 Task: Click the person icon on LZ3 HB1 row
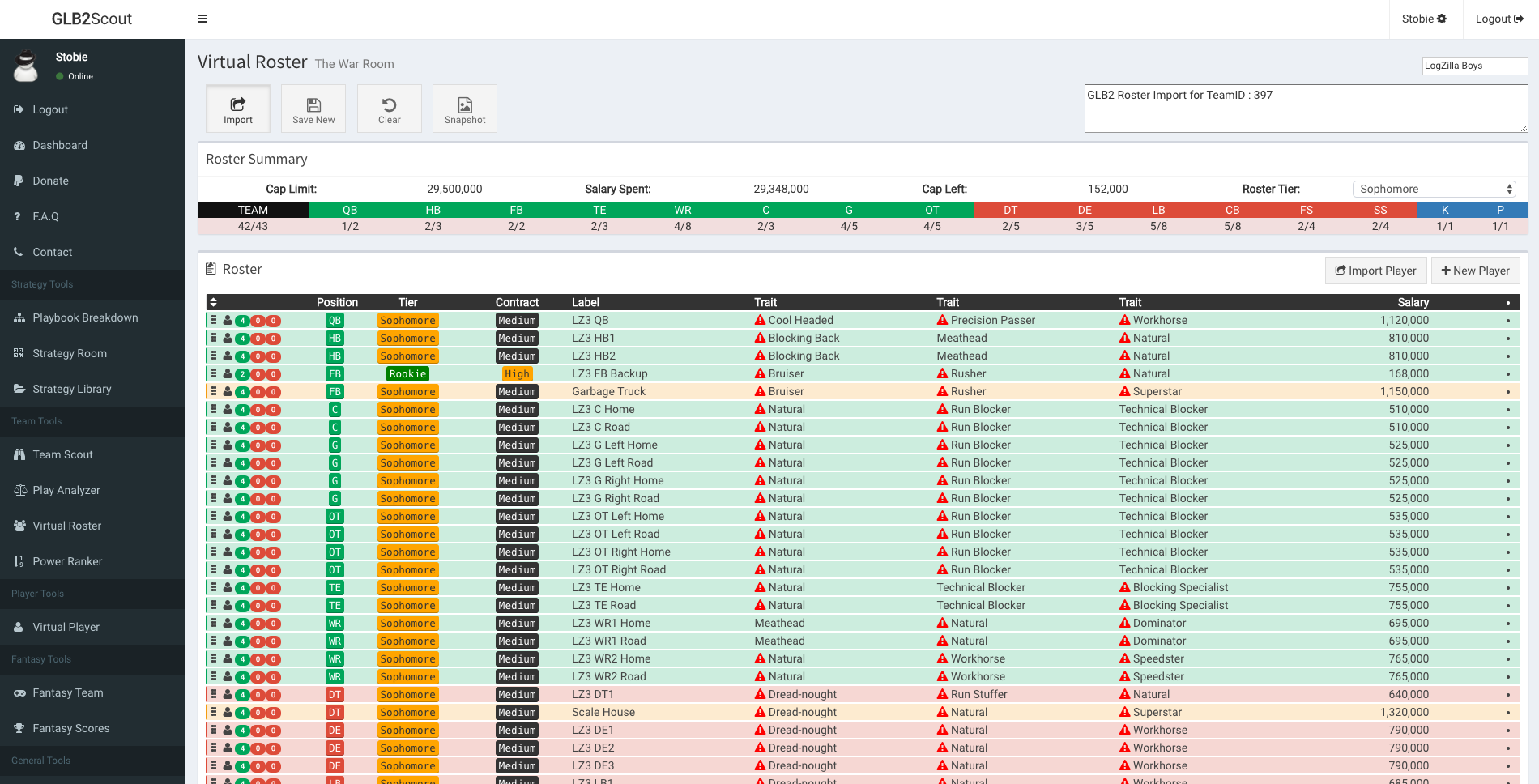pyautogui.click(x=228, y=339)
